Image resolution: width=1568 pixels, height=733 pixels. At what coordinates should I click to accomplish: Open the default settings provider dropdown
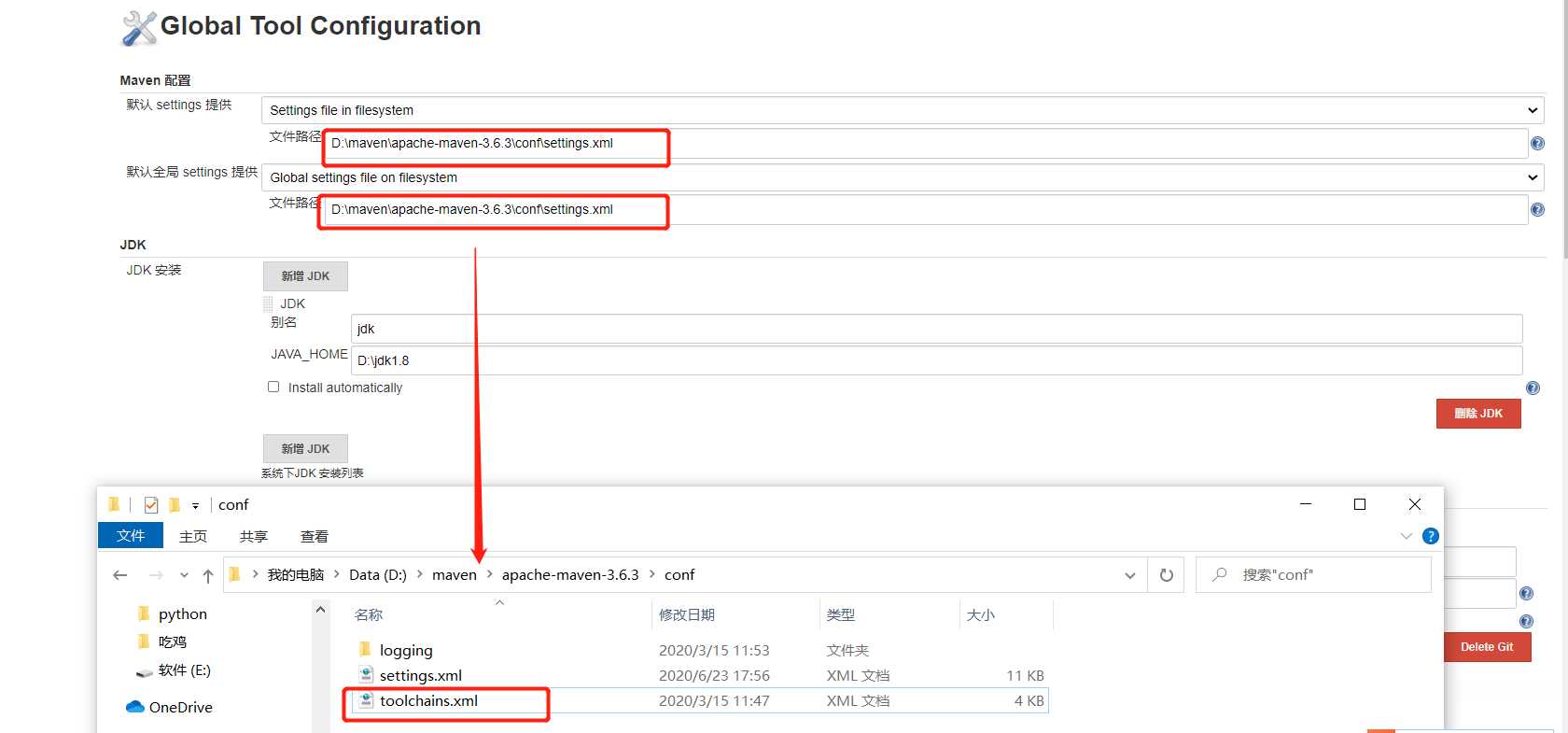point(903,110)
